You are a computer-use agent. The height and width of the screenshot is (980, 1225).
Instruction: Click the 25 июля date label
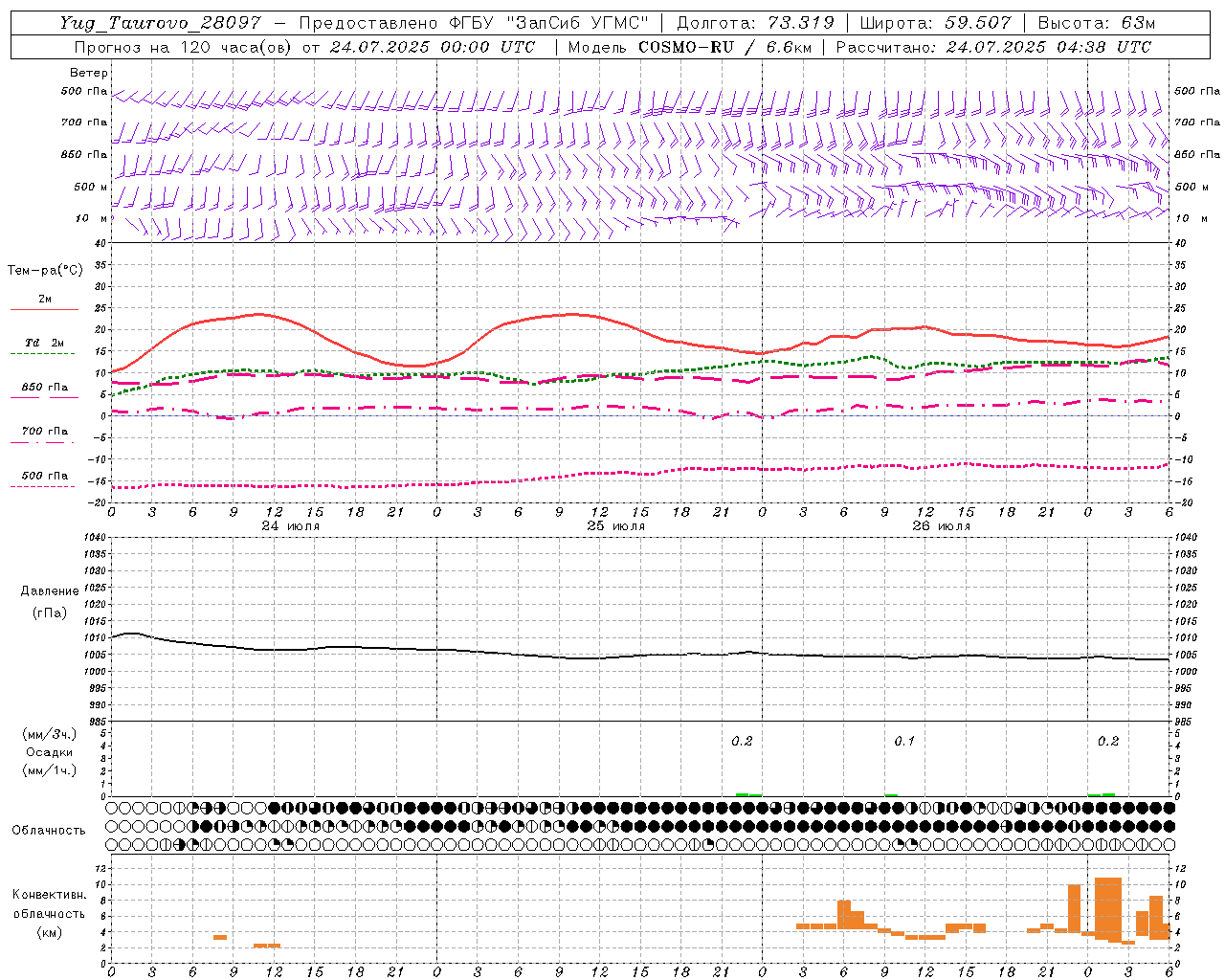click(616, 526)
